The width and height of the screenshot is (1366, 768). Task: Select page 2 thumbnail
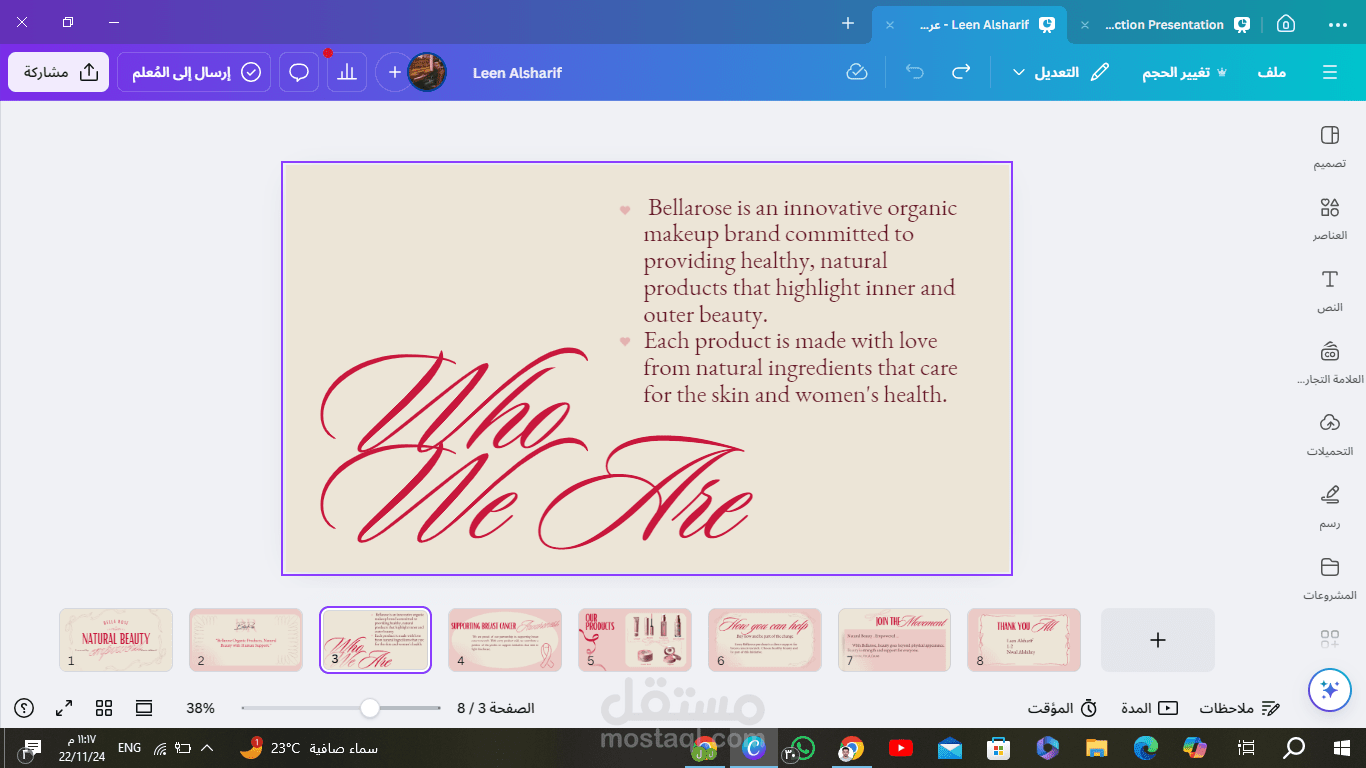tap(246, 640)
